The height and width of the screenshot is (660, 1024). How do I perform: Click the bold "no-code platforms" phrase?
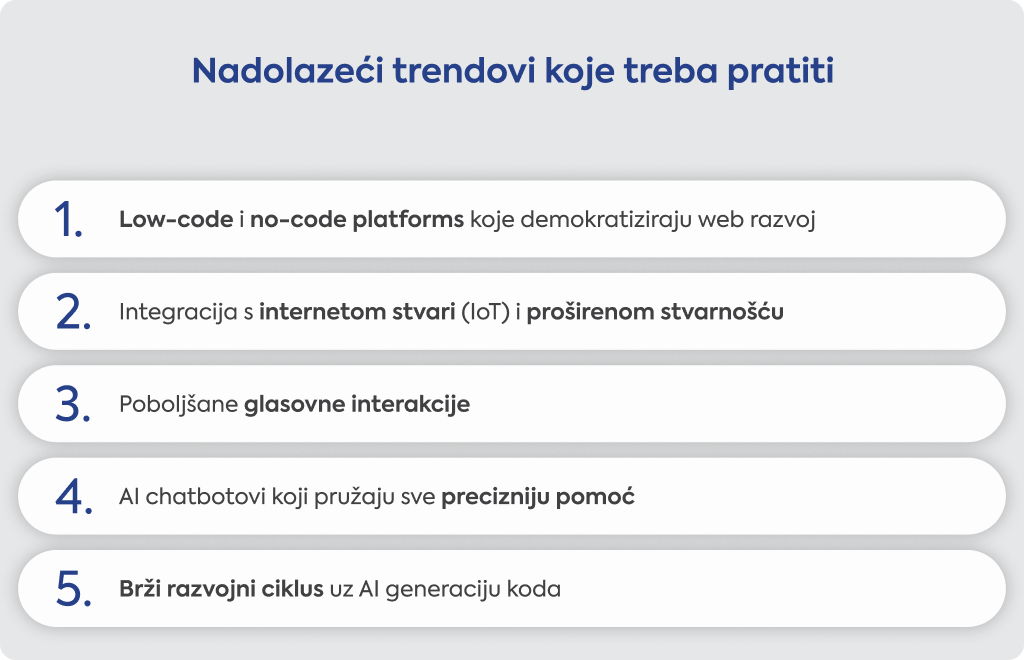tap(357, 220)
